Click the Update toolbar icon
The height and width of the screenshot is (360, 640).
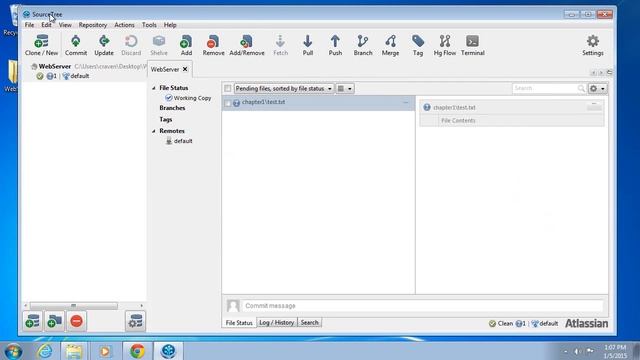(x=104, y=45)
